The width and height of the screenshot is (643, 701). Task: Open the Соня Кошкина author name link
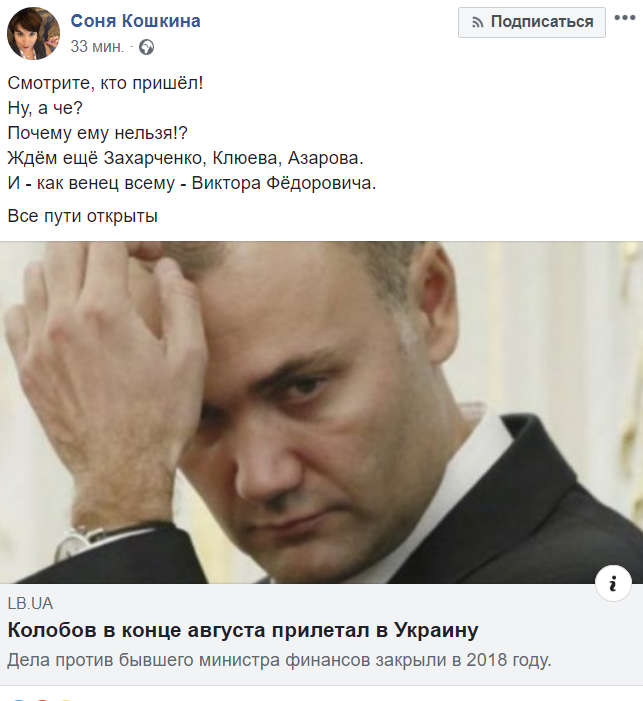(135, 21)
